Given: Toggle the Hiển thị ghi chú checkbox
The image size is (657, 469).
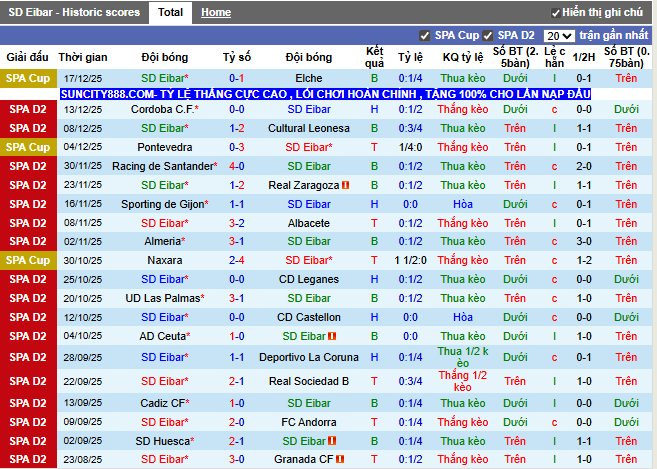Looking at the screenshot, I should pyautogui.click(x=556, y=13).
